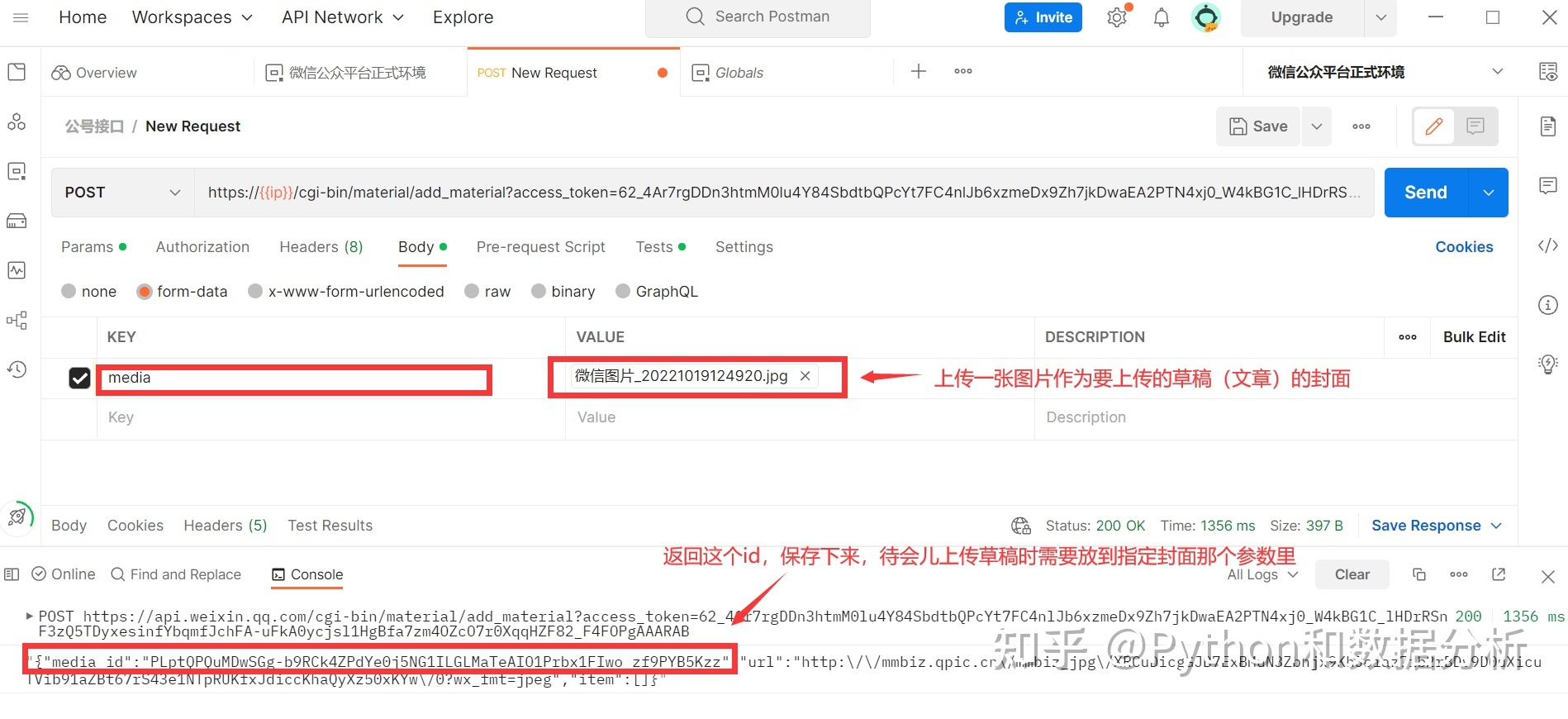Open request more-actions ellipsis next to Save

click(1361, 126)
